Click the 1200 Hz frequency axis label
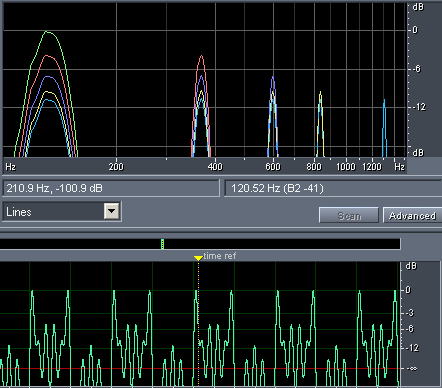The width and height of the screenshot is (442, 388). (372, 166)
